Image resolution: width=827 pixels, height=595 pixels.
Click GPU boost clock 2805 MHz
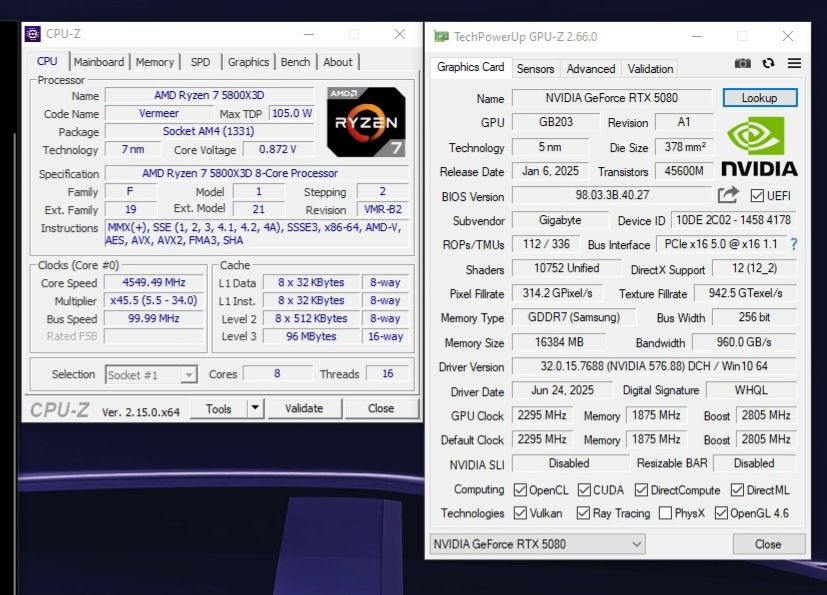[x=766, y=415]
